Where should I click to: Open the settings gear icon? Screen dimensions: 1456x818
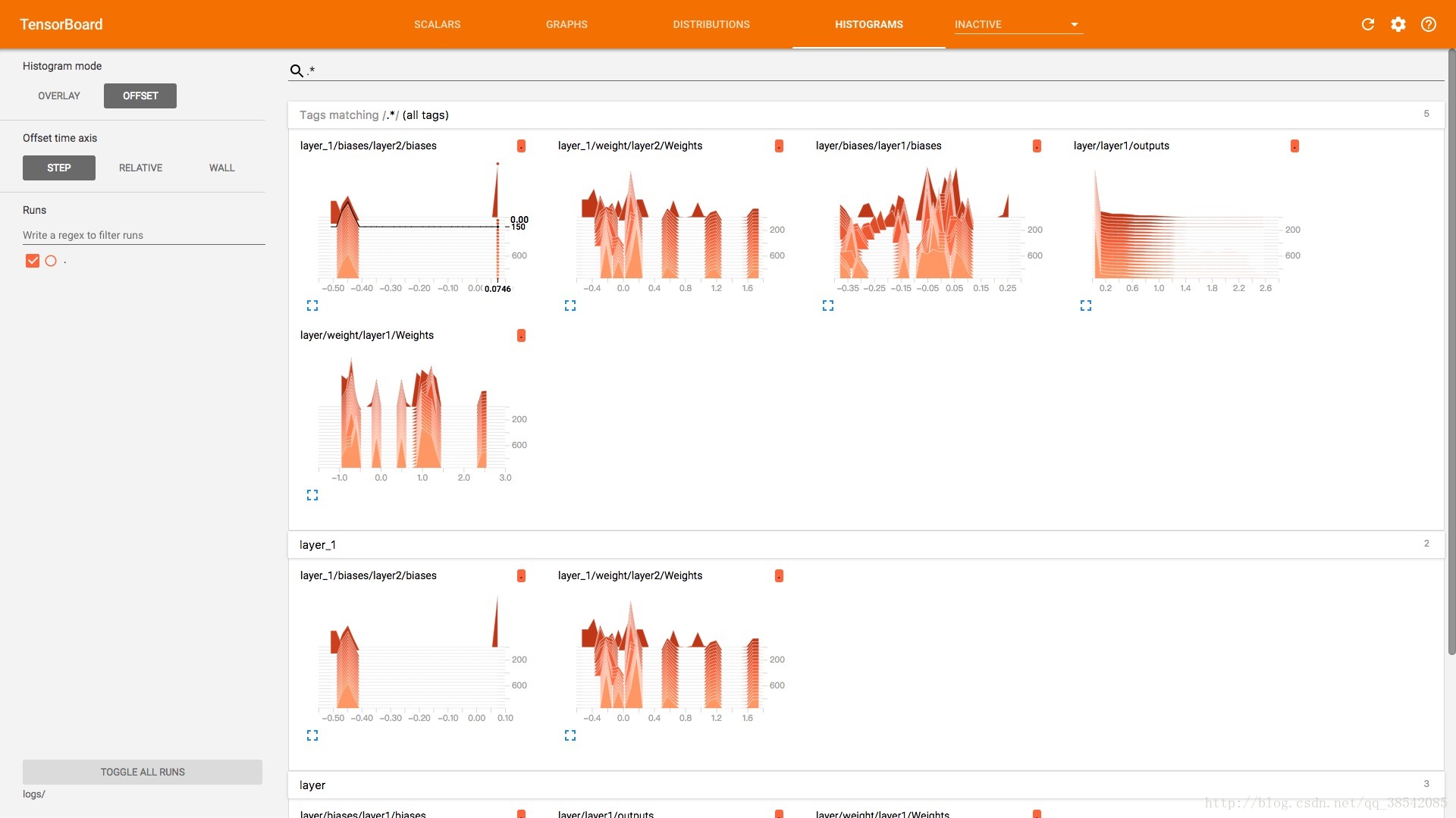[1398, 24]
